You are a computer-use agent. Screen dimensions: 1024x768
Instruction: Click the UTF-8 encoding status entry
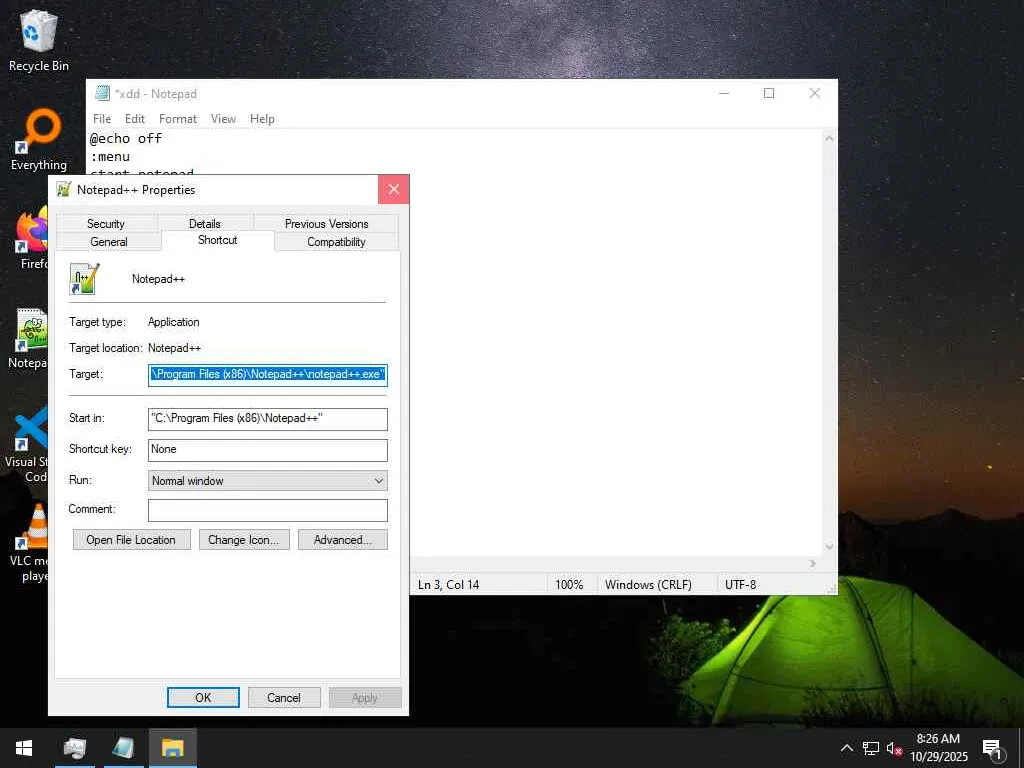741,584
